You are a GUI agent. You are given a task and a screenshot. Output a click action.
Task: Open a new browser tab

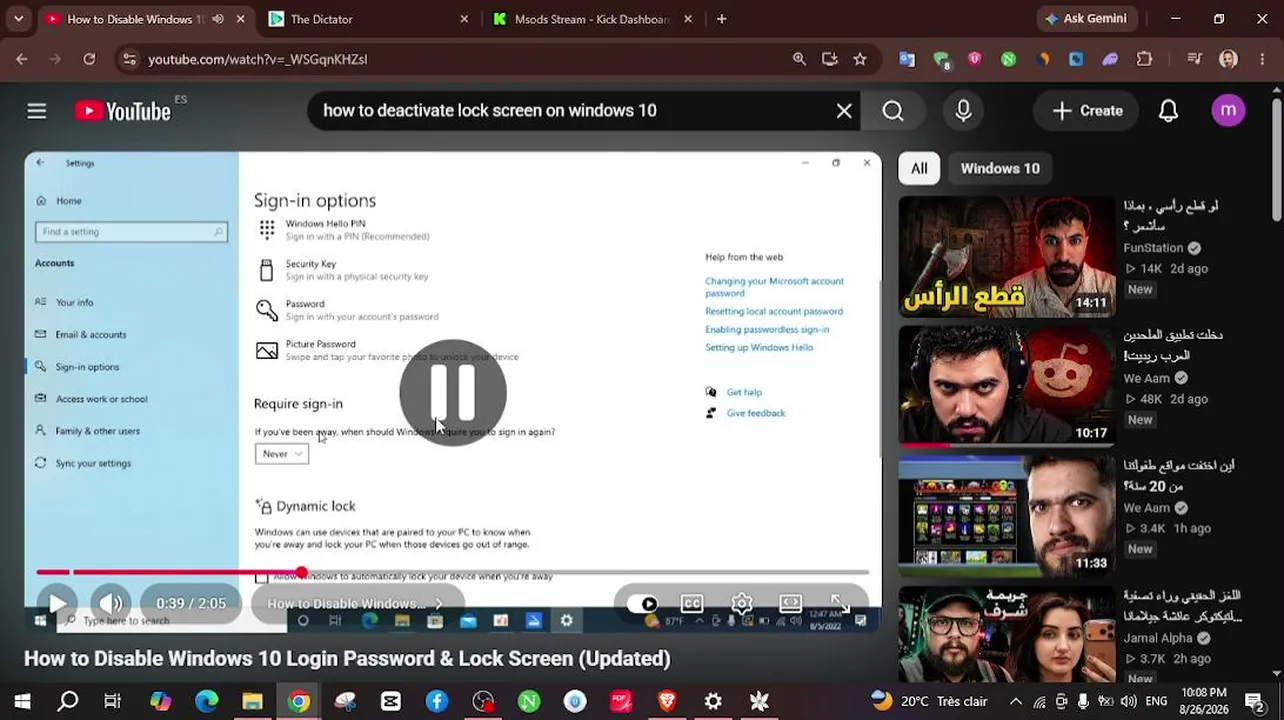tap(721, 19)
